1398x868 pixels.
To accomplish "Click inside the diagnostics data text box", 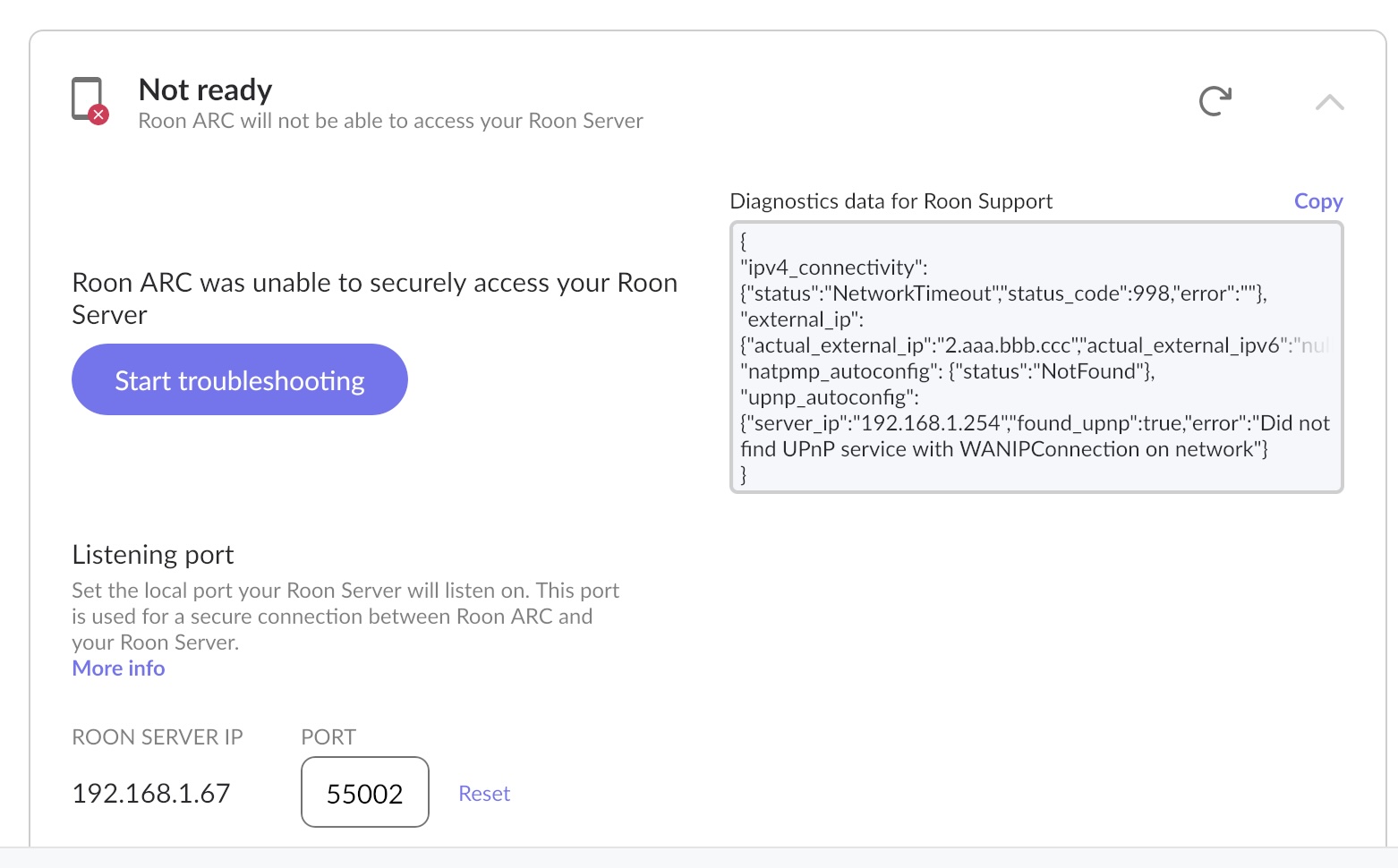I will click(x=1036, y=357).
